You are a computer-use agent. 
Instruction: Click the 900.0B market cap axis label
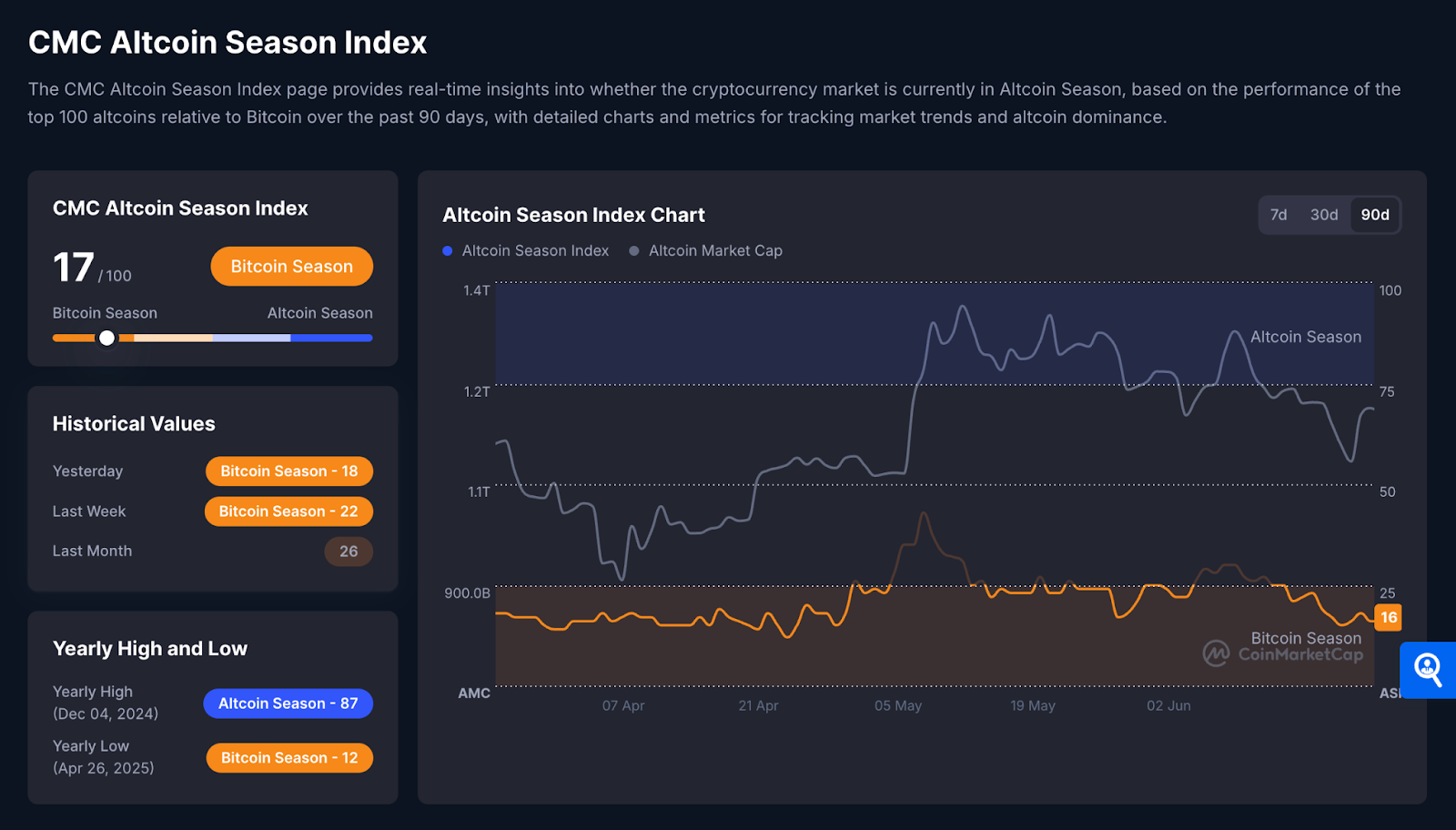(x=467, y=592)
